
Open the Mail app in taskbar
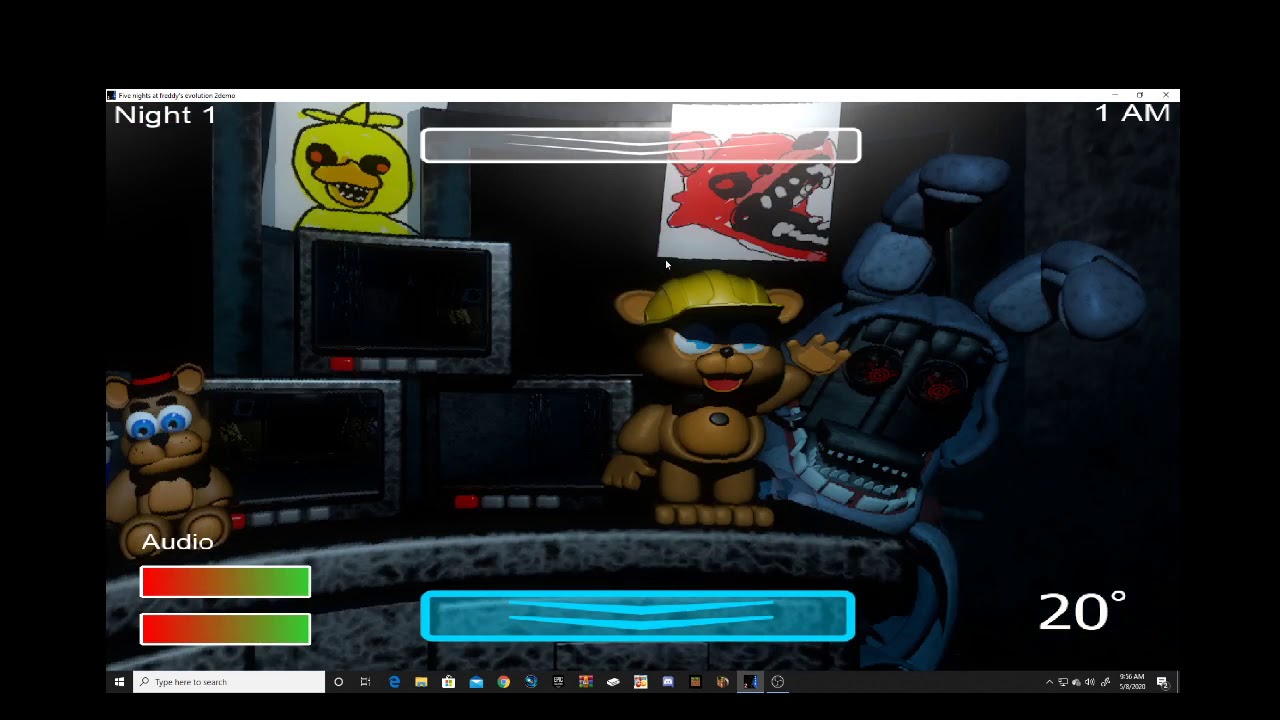tap(476, 682)
